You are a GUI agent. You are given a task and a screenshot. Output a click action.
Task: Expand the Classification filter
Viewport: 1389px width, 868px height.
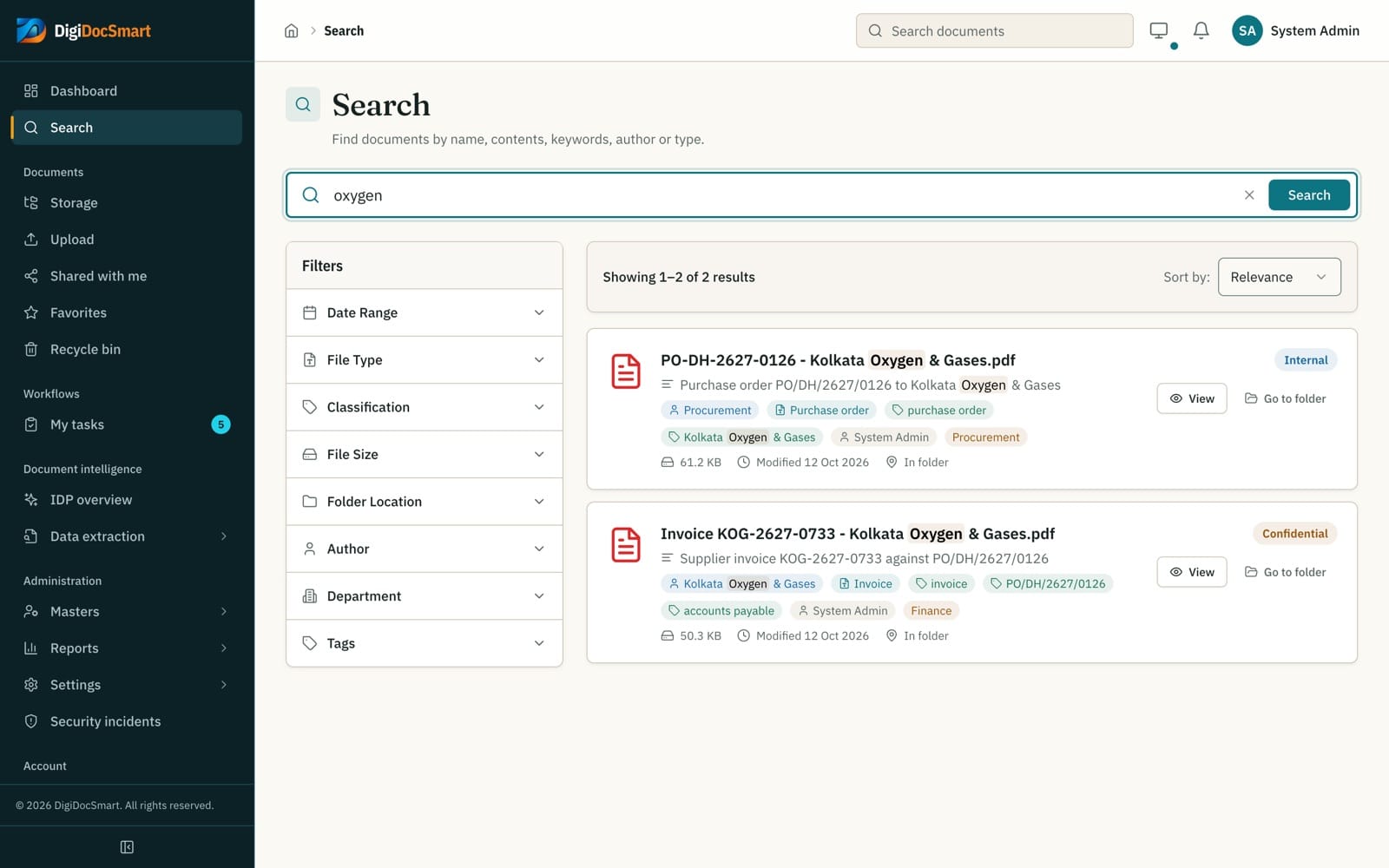click(x=424, y=406)
